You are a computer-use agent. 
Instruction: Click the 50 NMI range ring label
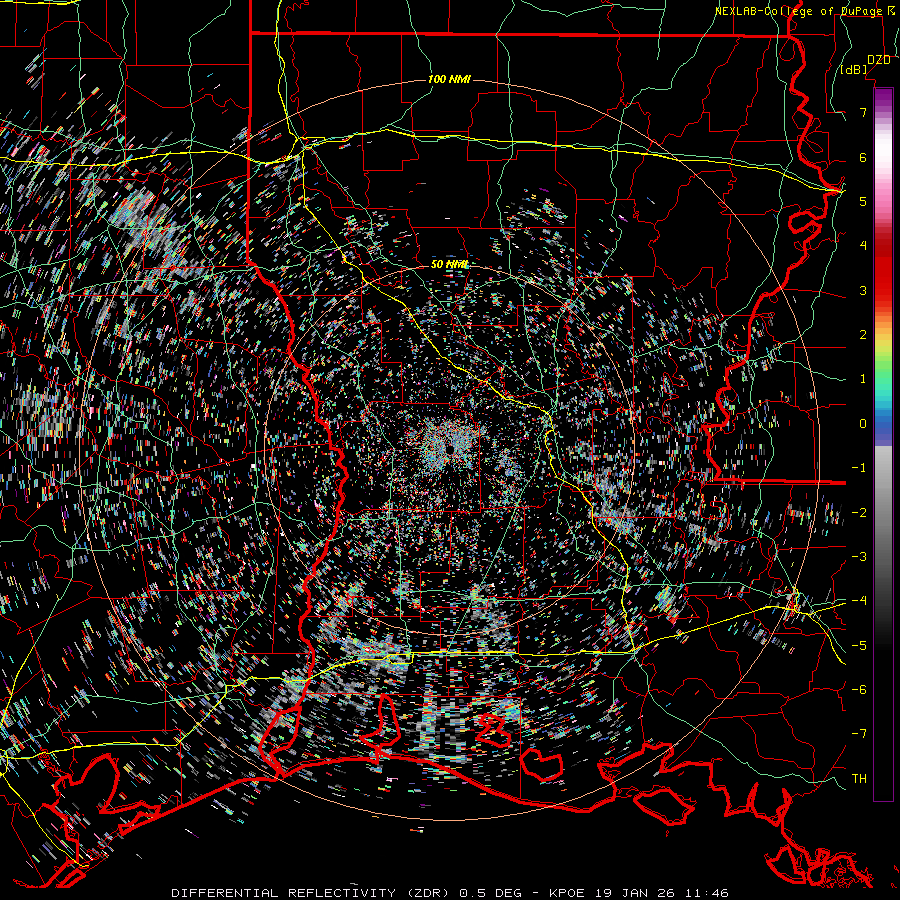coord(449,264)
